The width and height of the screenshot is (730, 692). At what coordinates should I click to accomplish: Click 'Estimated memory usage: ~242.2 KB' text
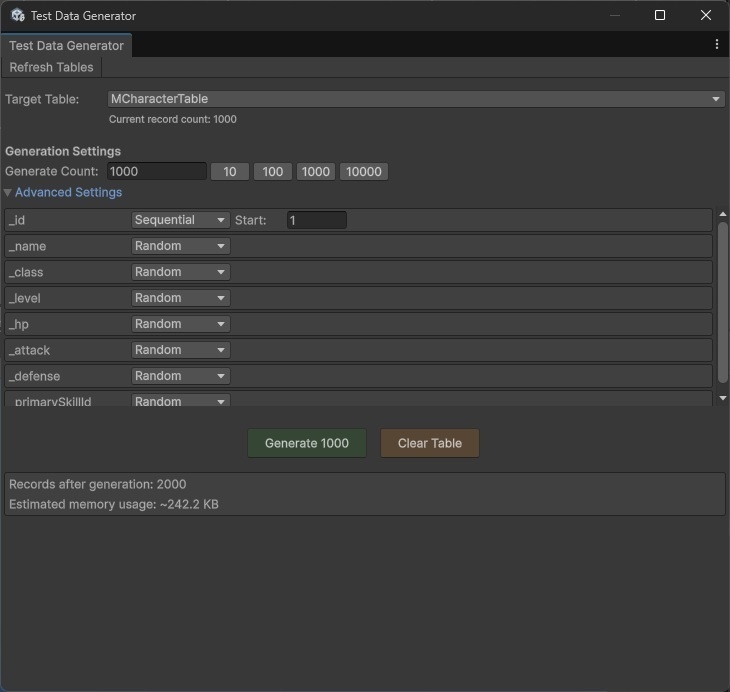114,504
